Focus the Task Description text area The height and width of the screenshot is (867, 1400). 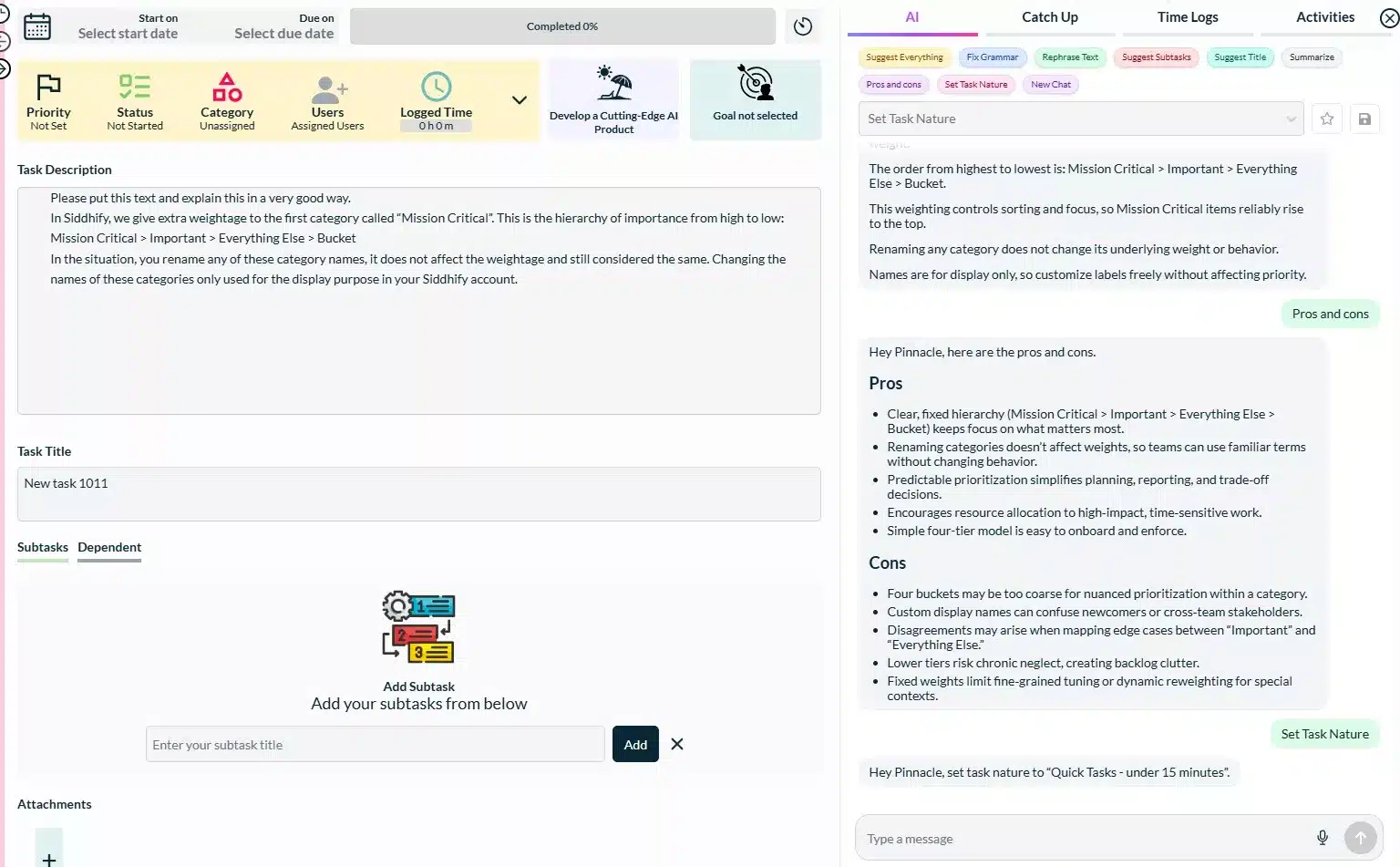coord(419,301)
